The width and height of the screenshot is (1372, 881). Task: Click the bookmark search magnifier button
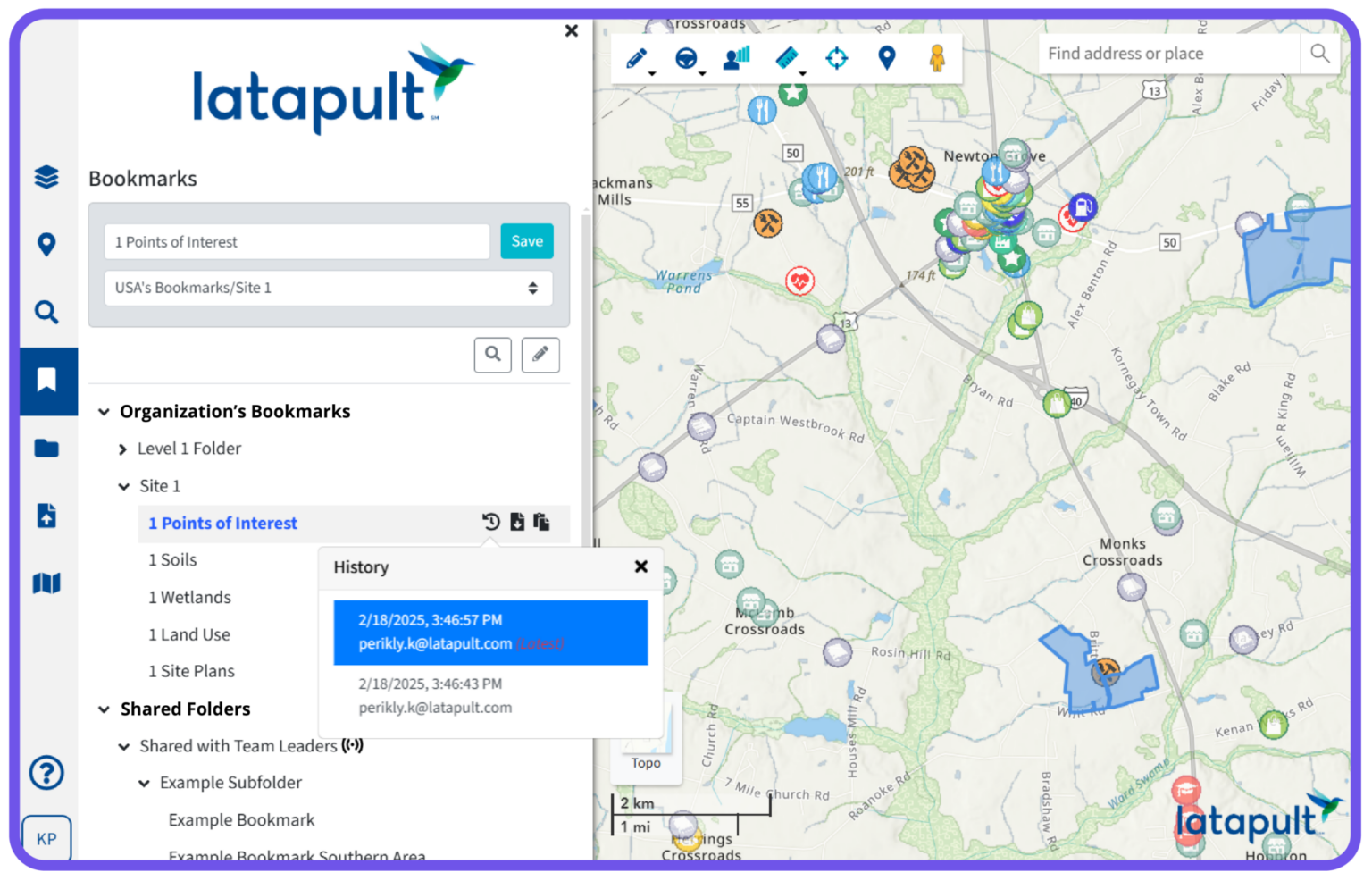click(x=493, y=355)
